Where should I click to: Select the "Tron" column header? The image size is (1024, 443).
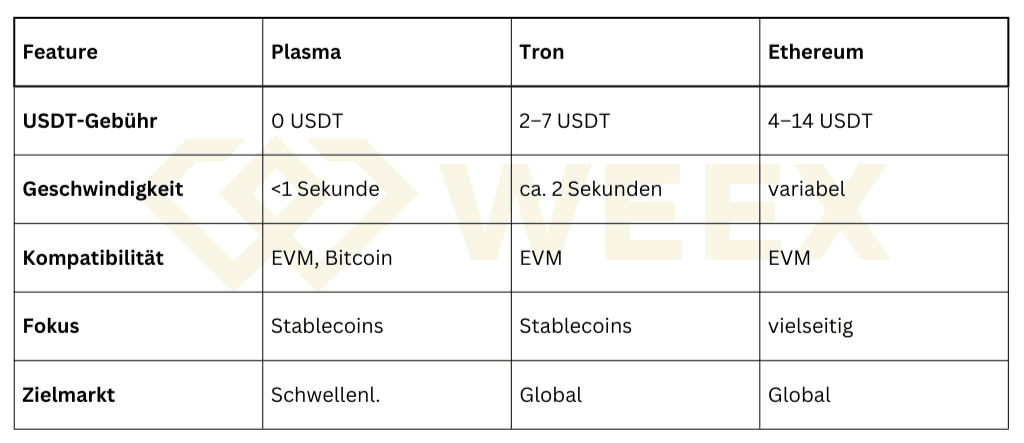[x=542, y=52]
